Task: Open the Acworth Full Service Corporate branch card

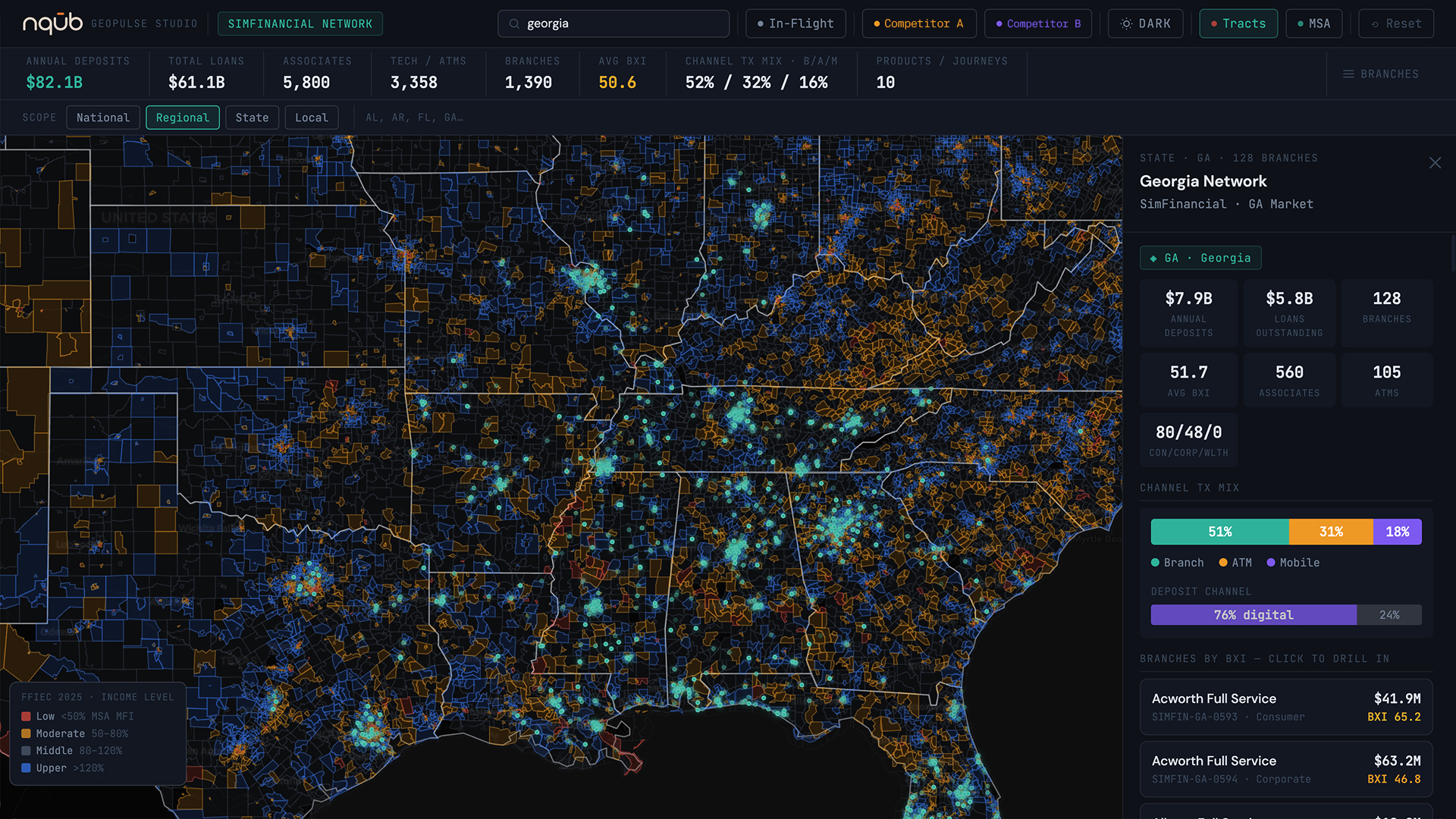Action: point(1286,769)
